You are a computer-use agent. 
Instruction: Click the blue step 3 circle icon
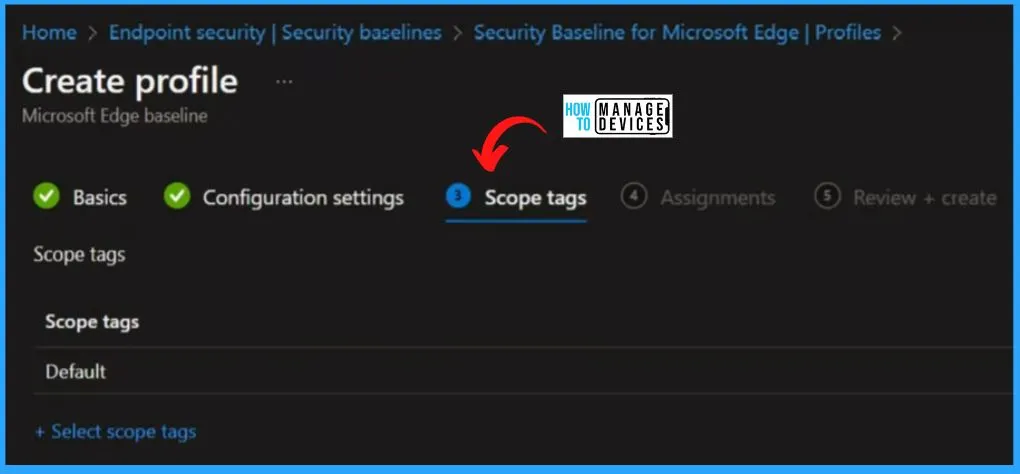coord(458,196)
